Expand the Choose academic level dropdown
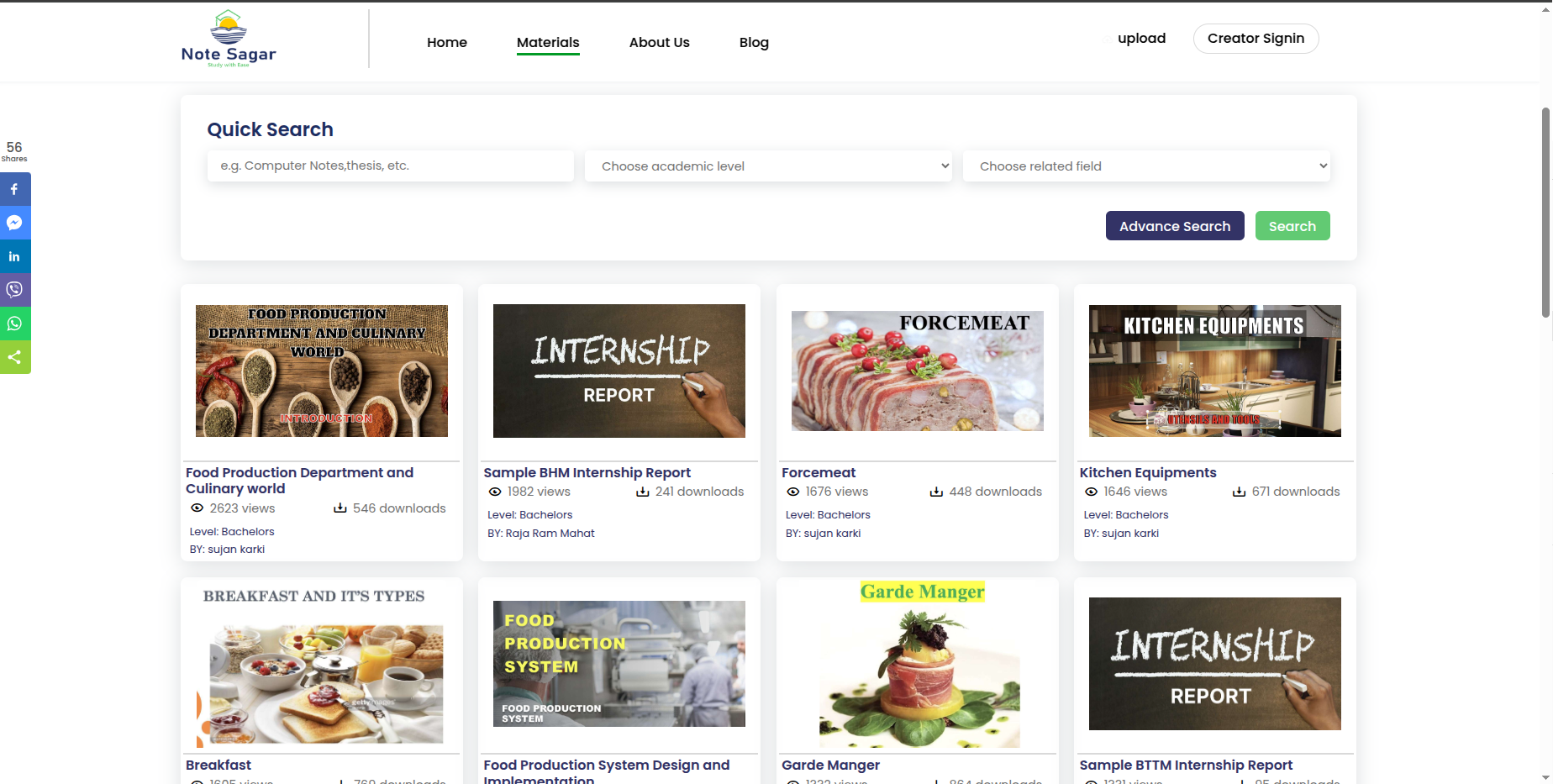This screenshot has height=784, width=1553. 768,166
